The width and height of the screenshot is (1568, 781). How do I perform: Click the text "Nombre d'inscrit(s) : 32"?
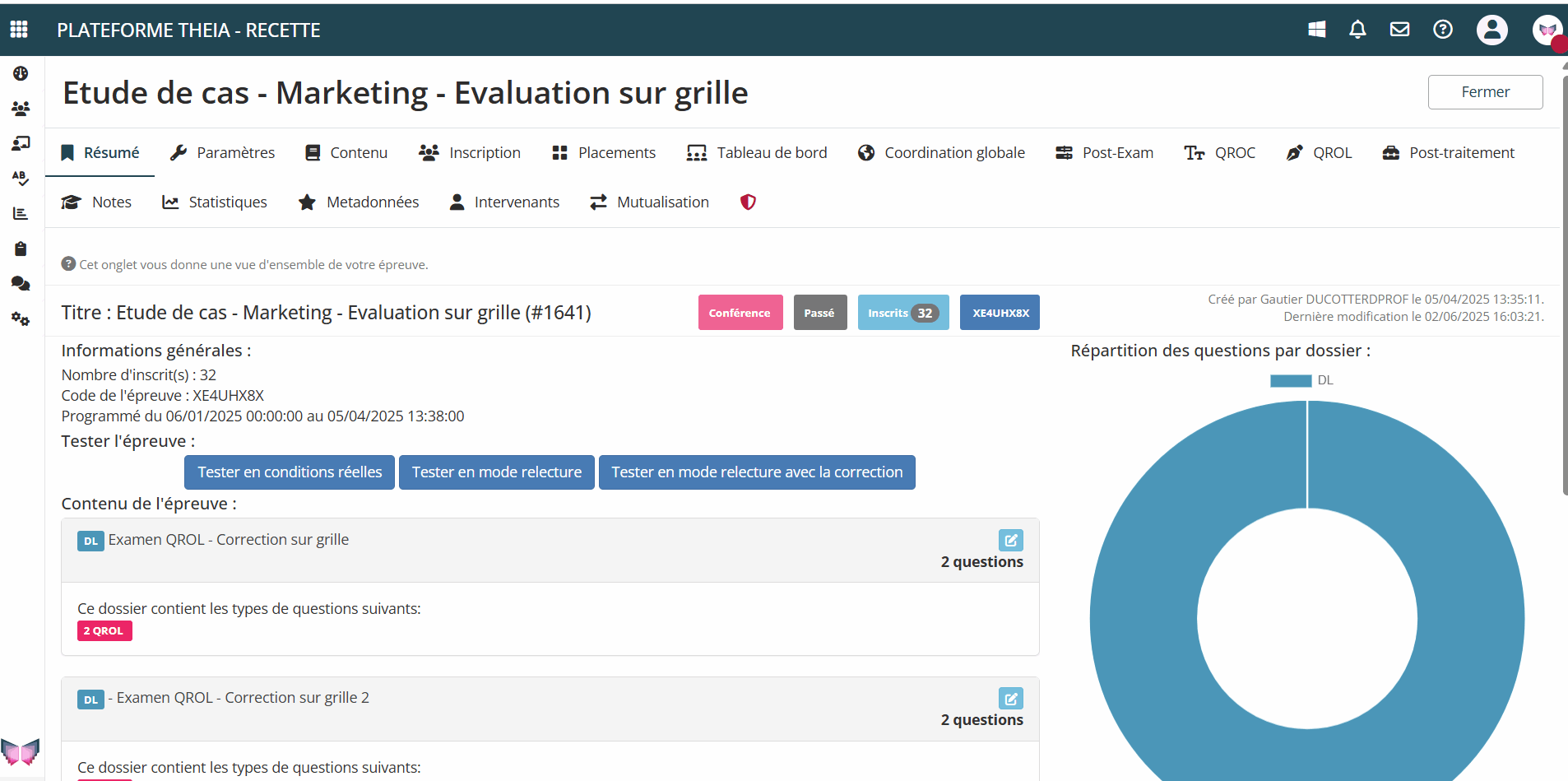pos(139,375)
